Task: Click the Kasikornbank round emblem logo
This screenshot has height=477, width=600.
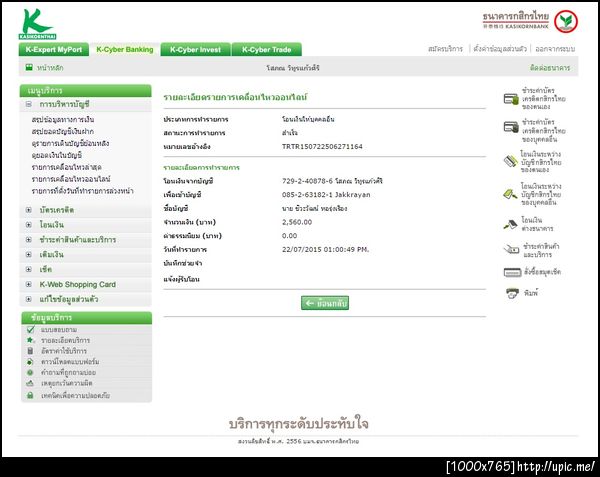Action: pyautogui.click(x=566, y=21)
